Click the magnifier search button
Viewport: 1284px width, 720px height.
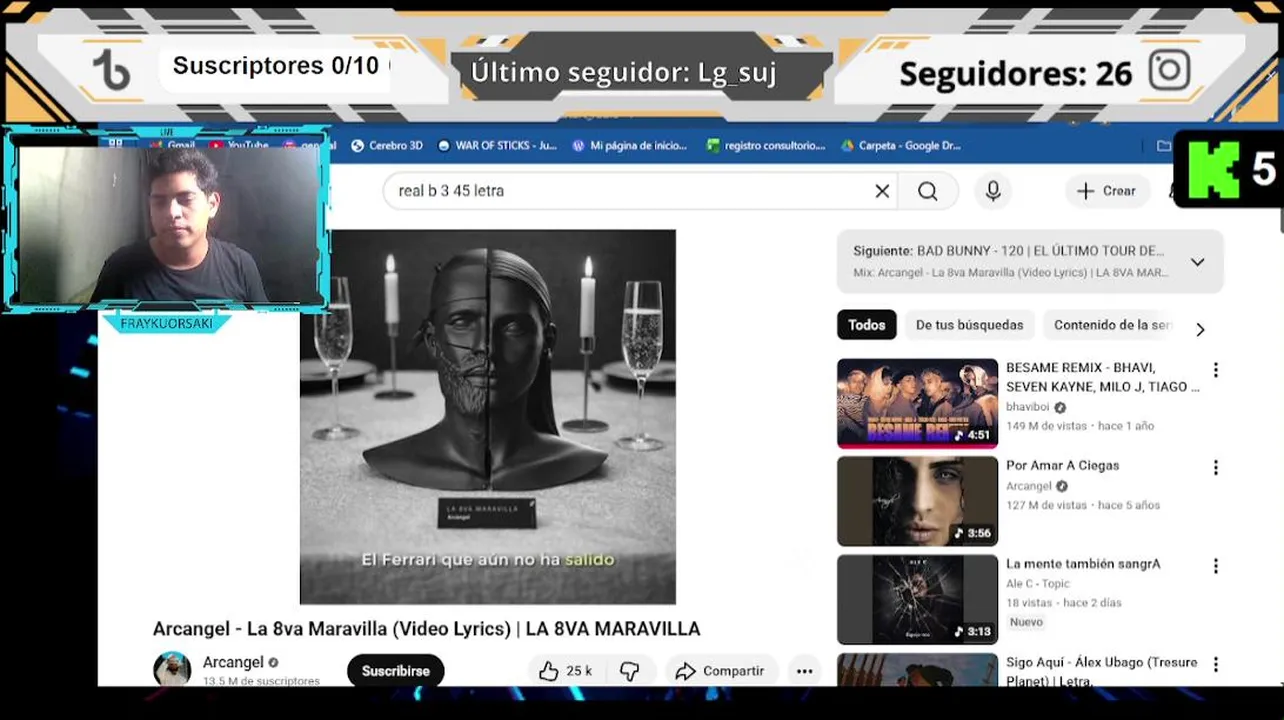(x=928, y=191)
